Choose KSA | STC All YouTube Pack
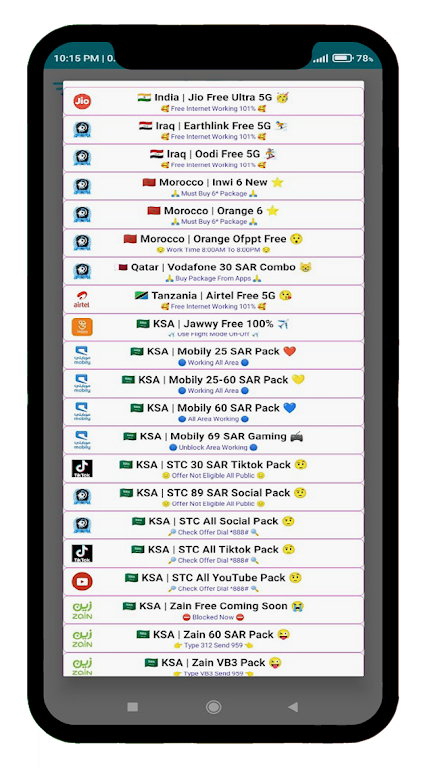 coord(214,582)
